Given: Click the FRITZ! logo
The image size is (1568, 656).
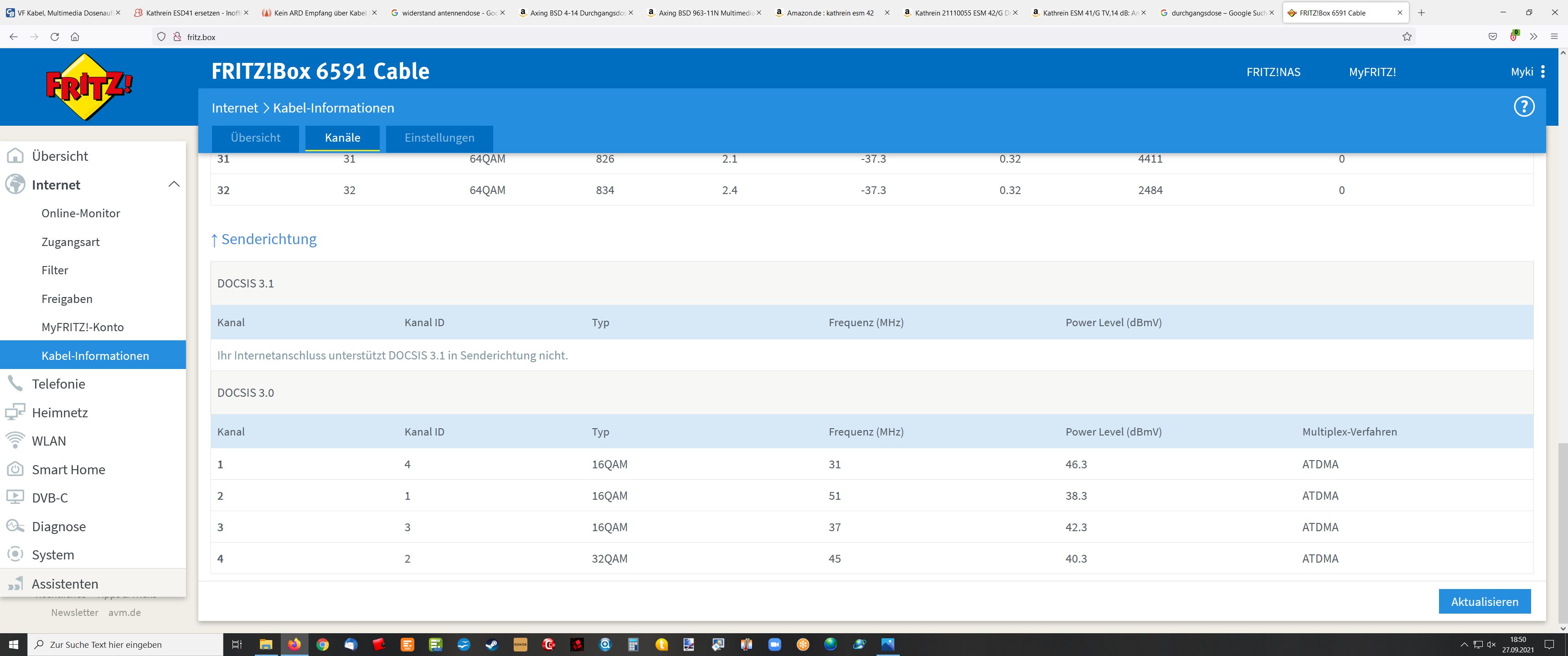Looking at the screenshot, I should point(89,87).
